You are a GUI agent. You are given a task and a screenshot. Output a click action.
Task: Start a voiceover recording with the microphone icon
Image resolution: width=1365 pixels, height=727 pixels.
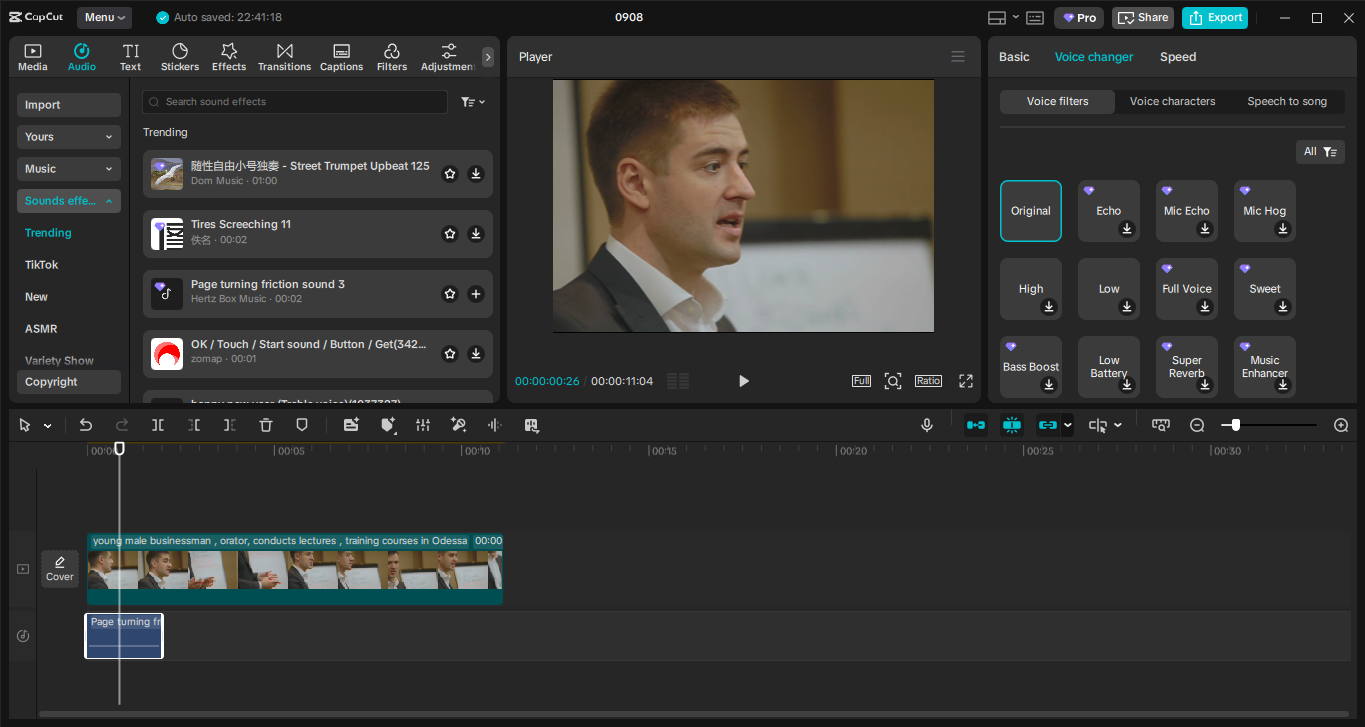926,425
